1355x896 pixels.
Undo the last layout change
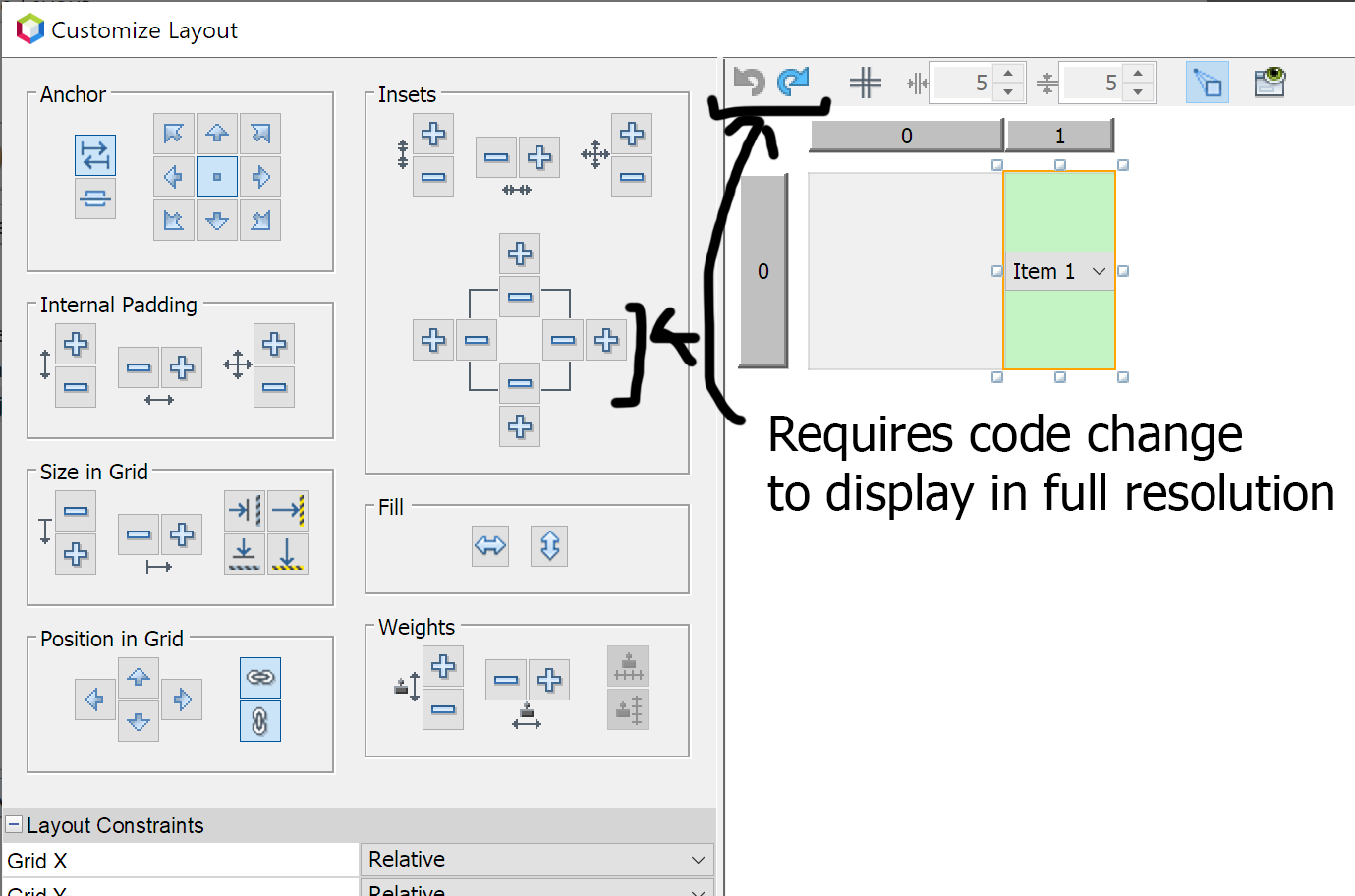click(x=748, y=82)
